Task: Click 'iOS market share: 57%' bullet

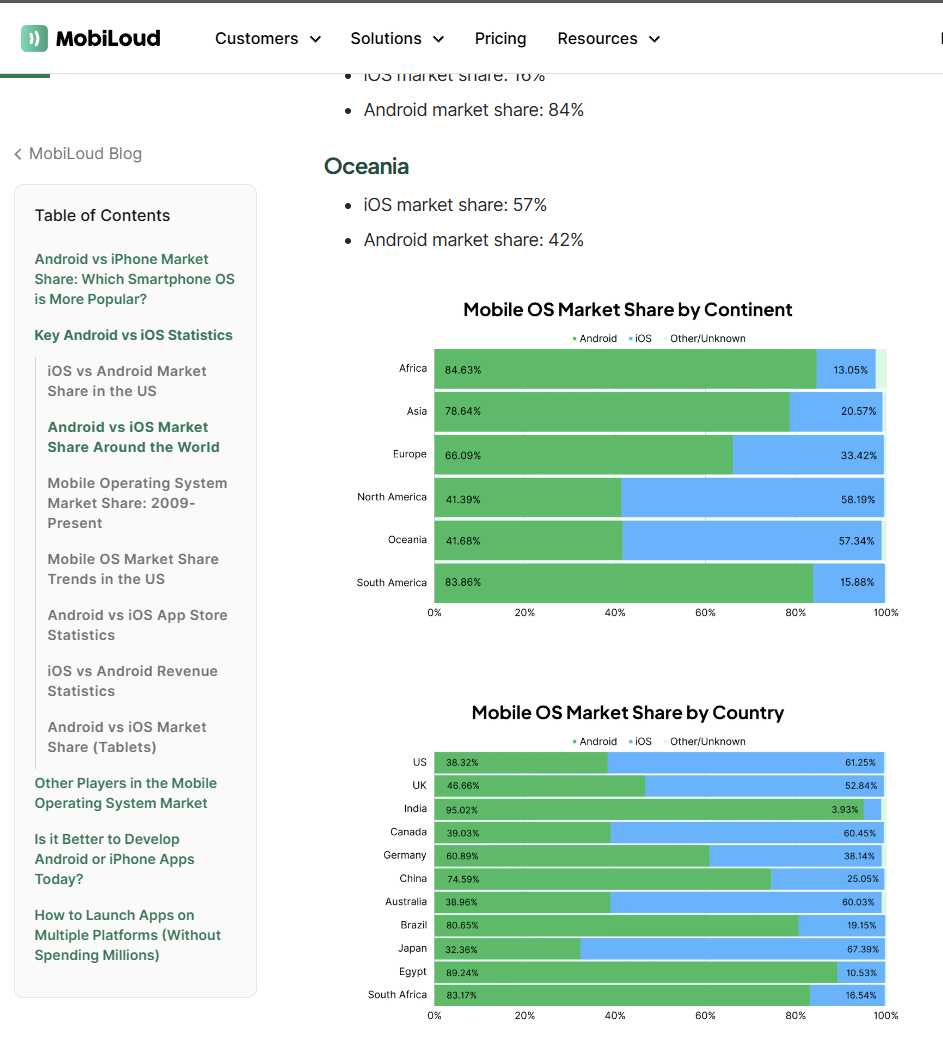Action: pos(455,205)
